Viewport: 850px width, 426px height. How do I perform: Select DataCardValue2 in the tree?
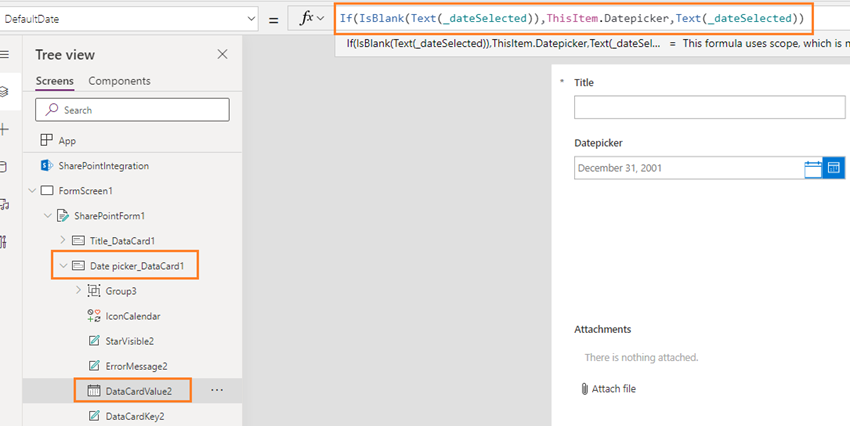(x=139, y=391)
